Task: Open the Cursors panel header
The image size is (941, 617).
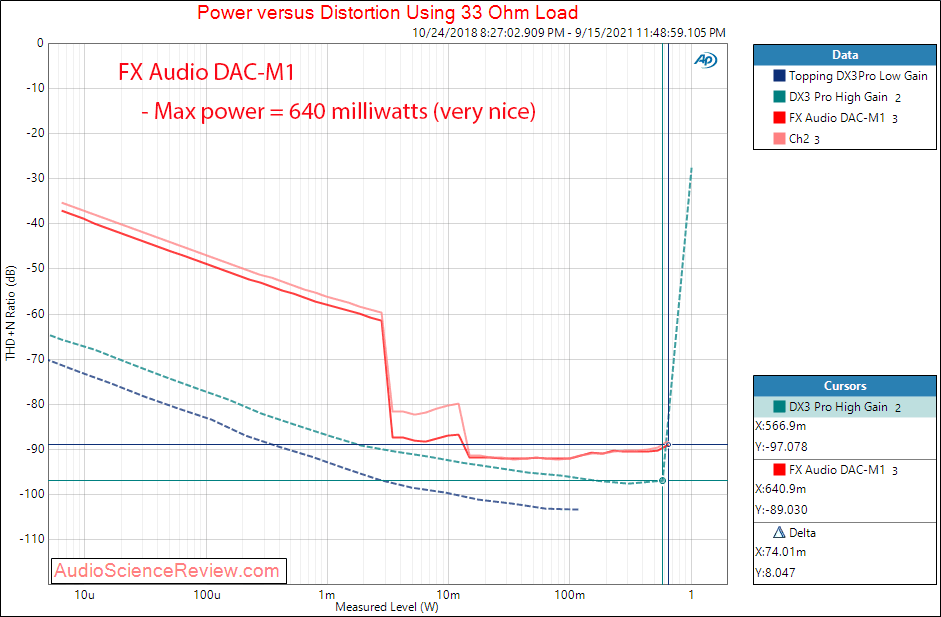Action: click(844, 386)
